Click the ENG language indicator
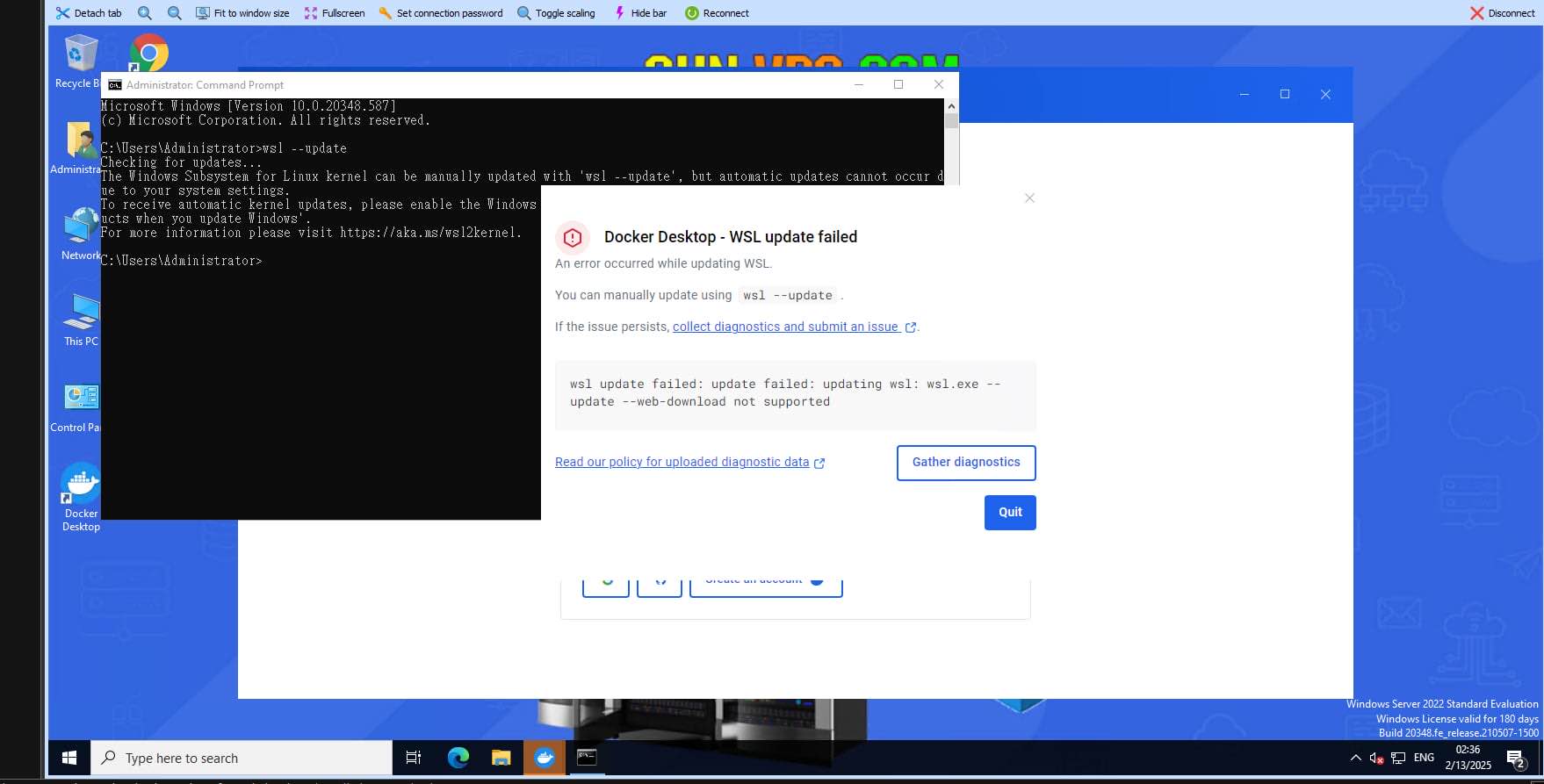Viewport: 1544px width, 784px height. coord(1424,758)
